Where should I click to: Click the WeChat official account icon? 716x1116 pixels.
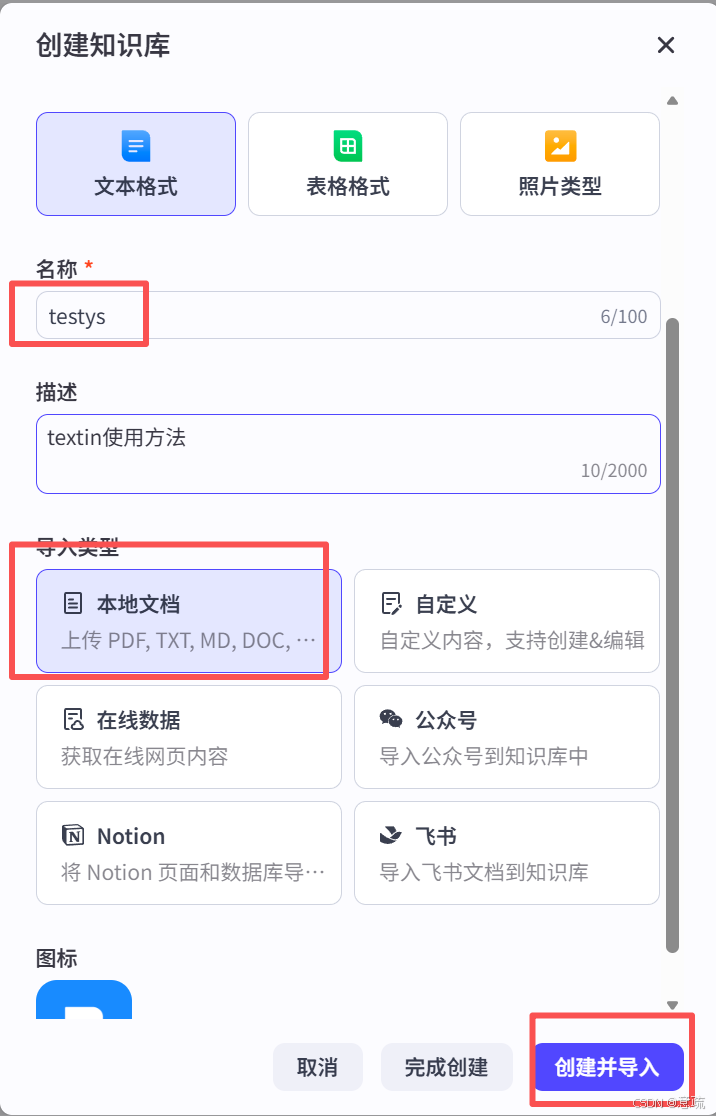[x=392, y=720]
